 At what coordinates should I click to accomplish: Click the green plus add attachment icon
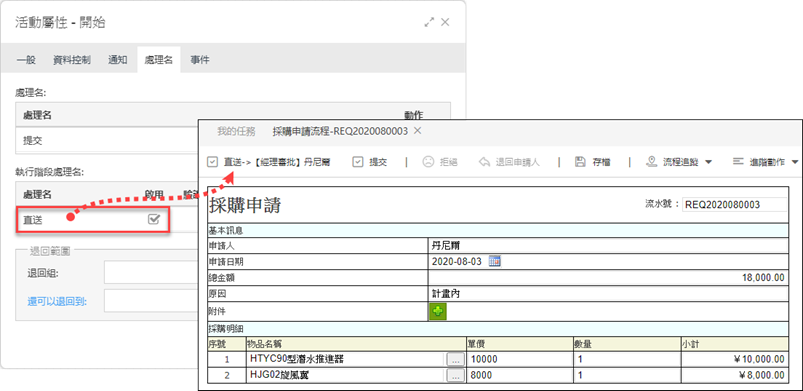pos(438,311)
